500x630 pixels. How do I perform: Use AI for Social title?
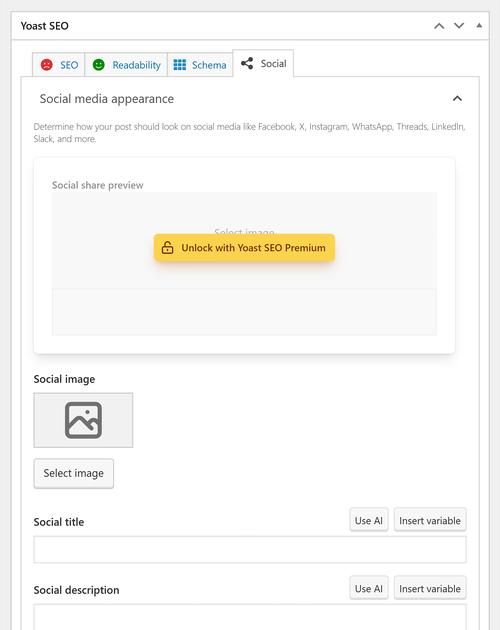click(369, 520)
